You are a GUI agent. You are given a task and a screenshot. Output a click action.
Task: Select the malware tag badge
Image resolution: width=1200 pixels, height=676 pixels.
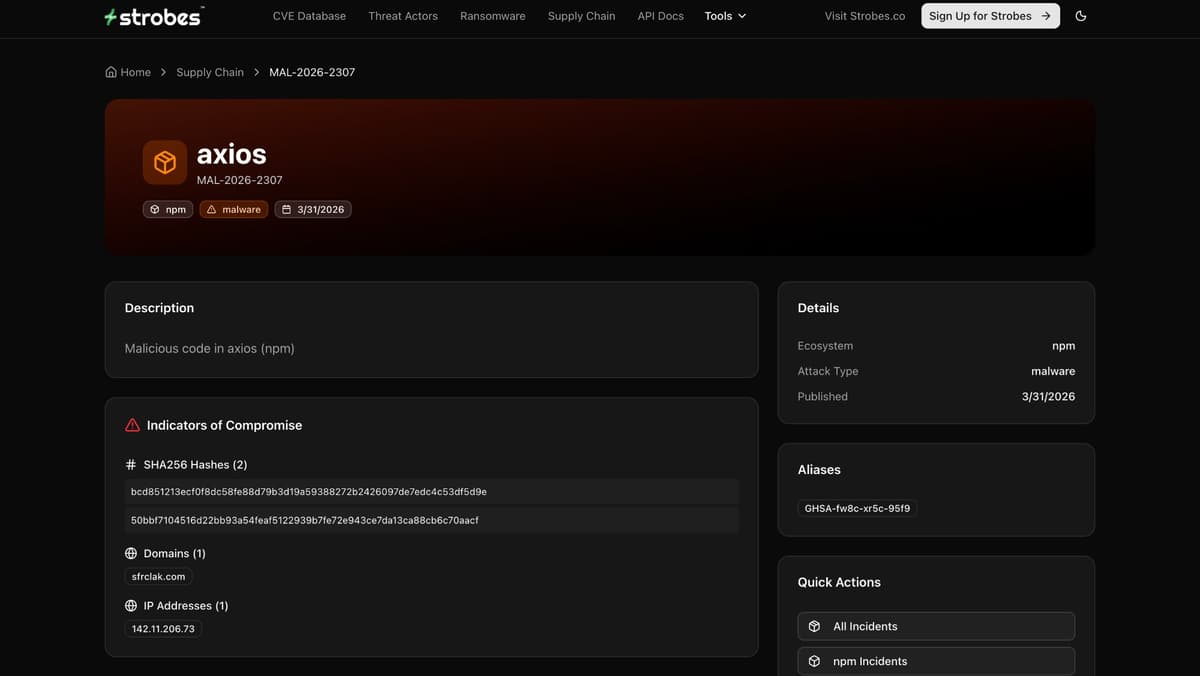pos(234,210)
